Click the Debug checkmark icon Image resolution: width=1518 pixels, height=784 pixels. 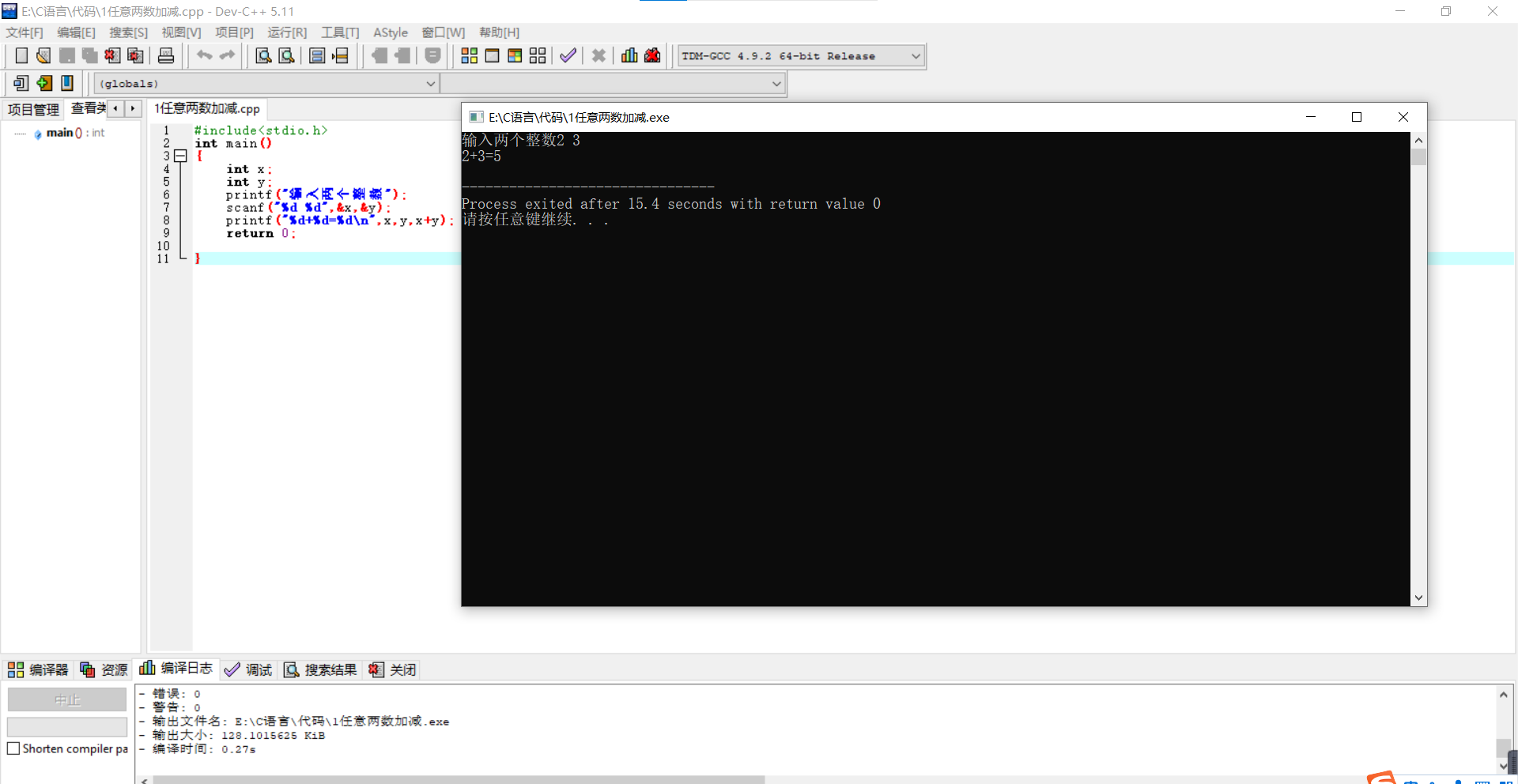568,55
